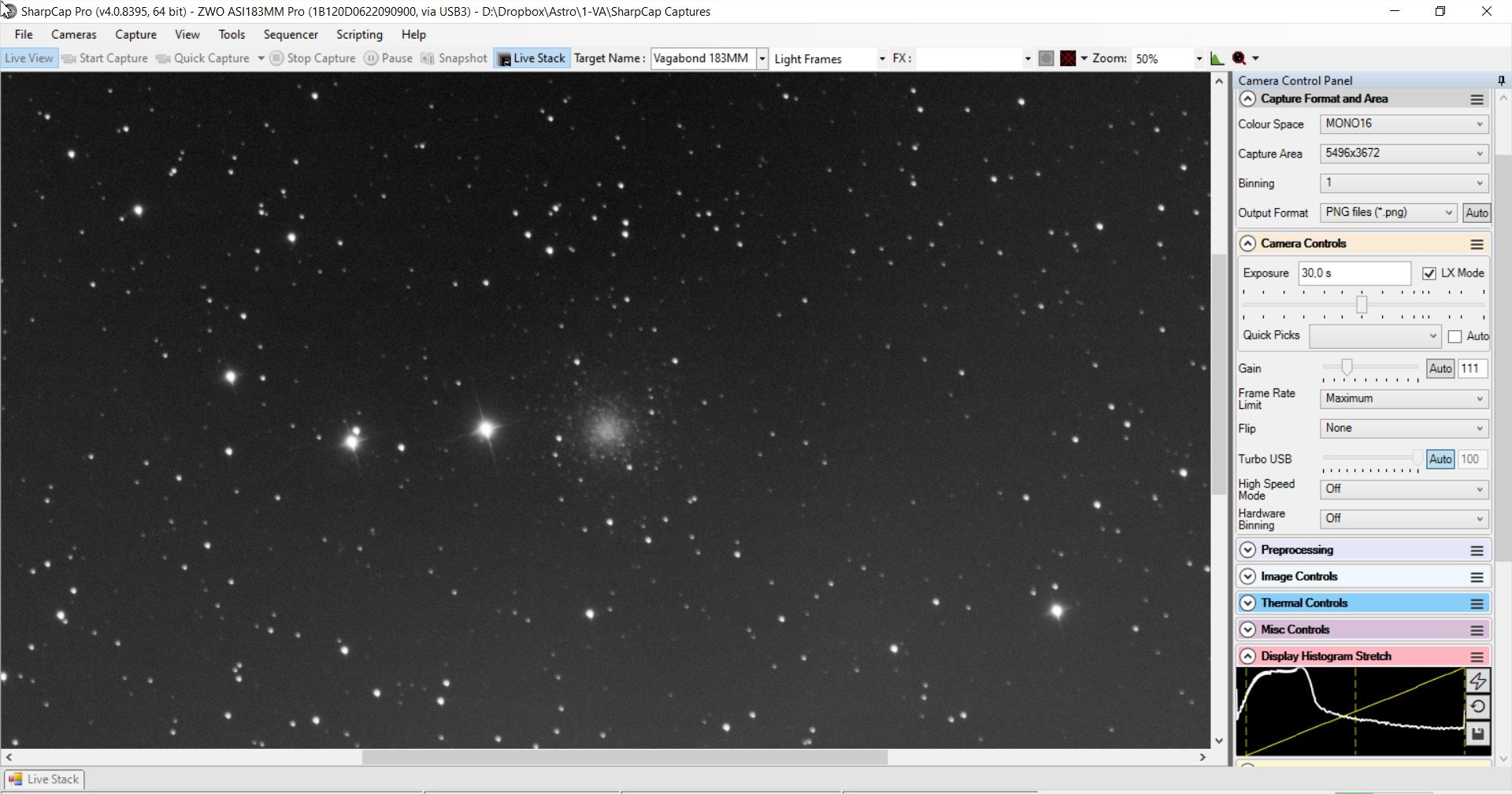Click the Live Stack toolbar button
The image size is (1512, 794).
coord(532,58)
